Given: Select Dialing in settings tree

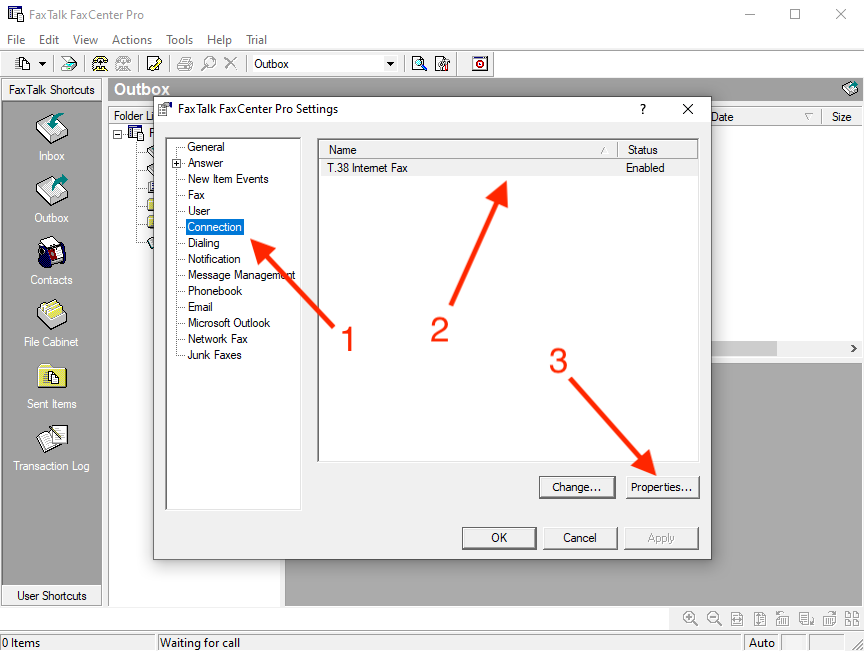Looking at the screenshot, I should coord(203,243).
